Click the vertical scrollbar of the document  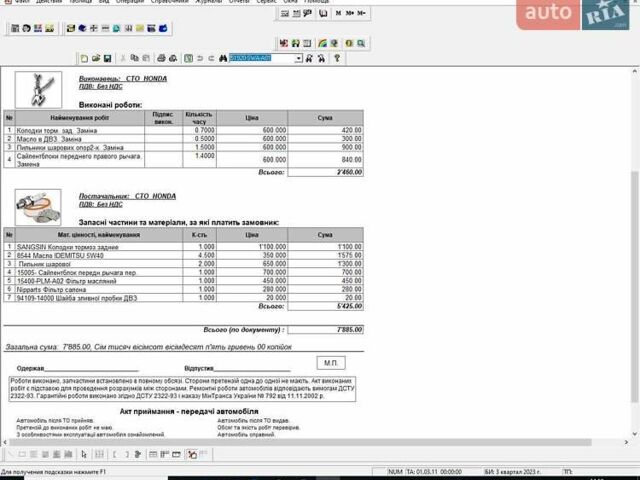tap(633, 250)
